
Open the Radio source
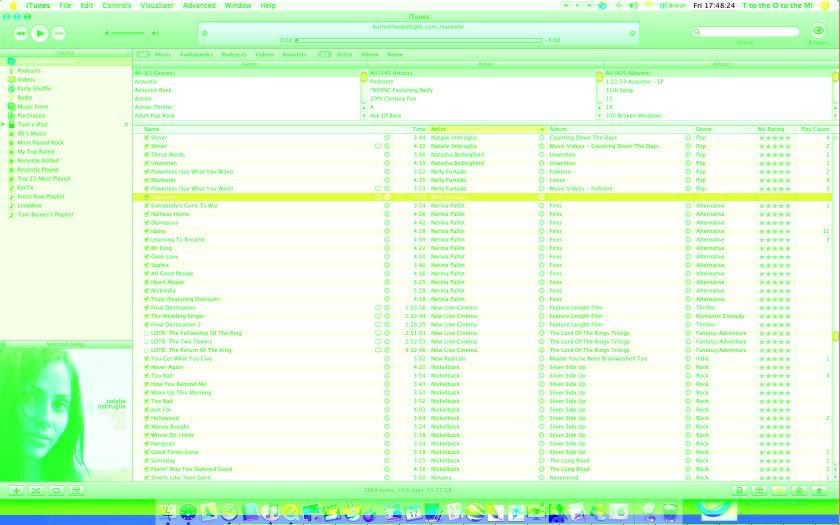25,98
